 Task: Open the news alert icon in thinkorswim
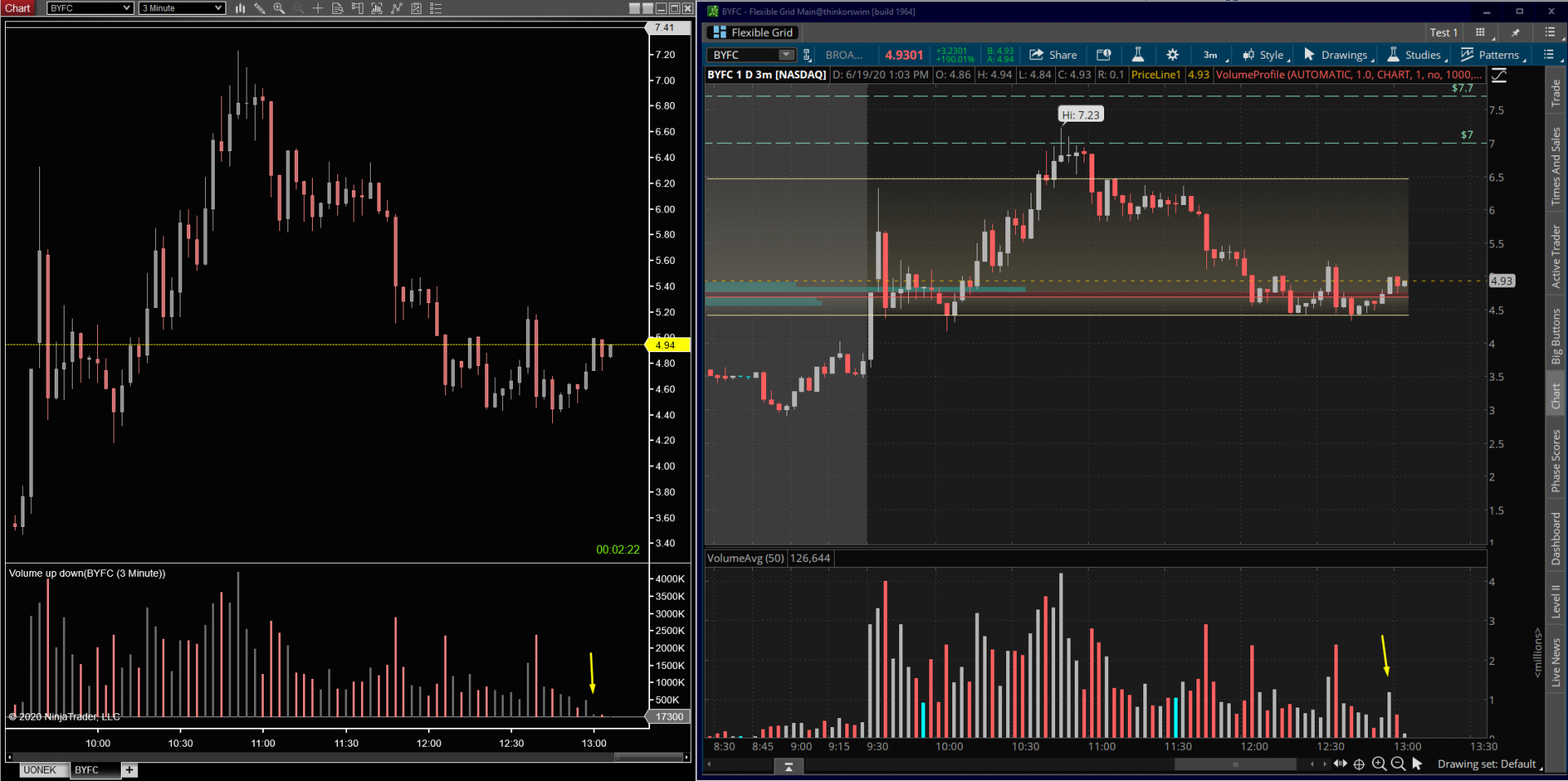(1103, 55)
